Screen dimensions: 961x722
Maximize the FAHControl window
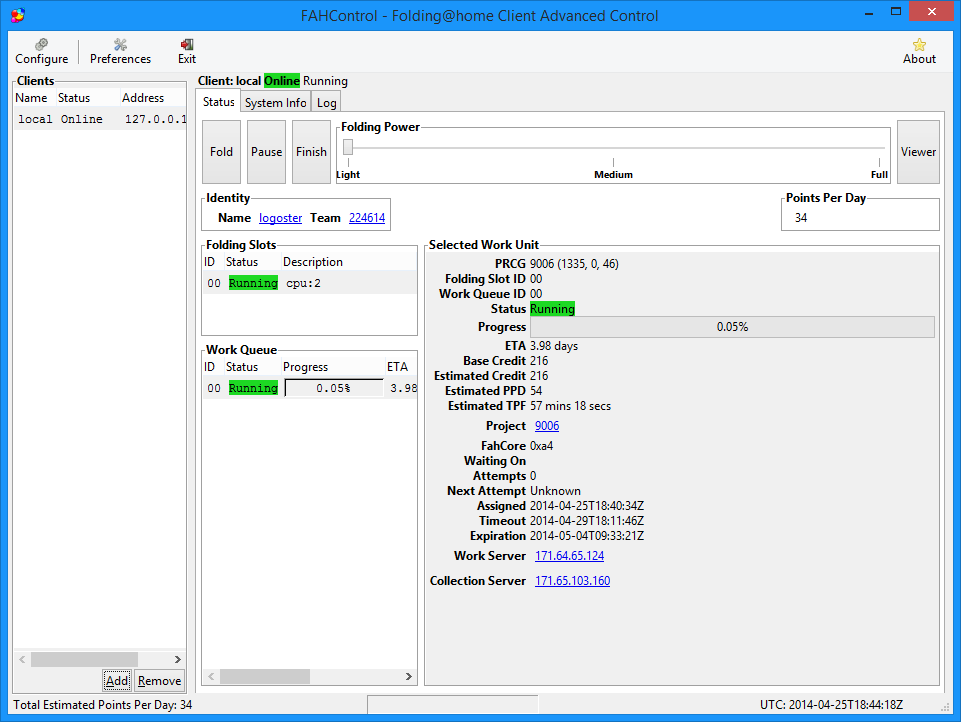coord(895,12)
